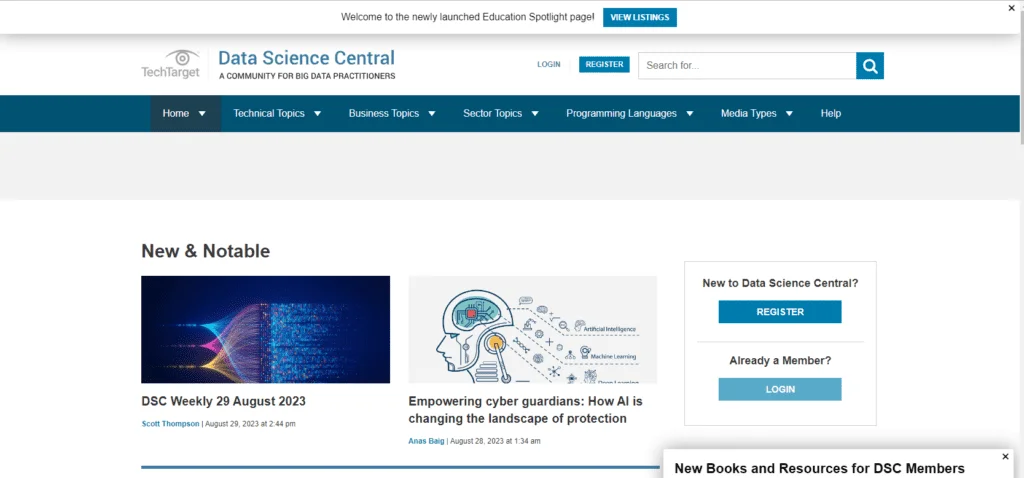
Task: Expand the Technical Topics dropdown arrow
Action: (317, 114)
